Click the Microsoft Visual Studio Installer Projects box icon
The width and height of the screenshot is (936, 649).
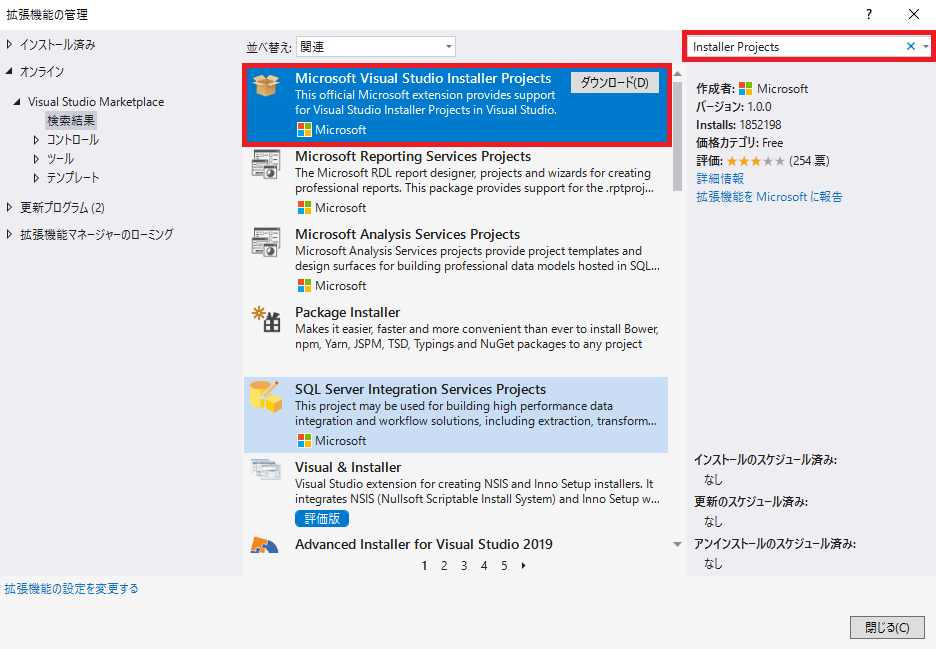tap(266, 85)
